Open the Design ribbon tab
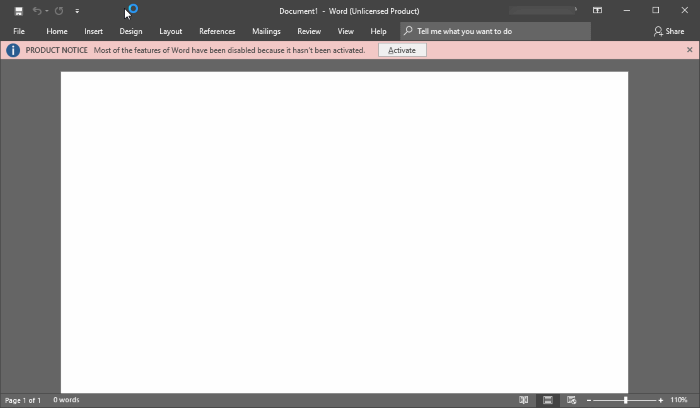The height and width of the screenshot is (408, 700). pos(131,31)
